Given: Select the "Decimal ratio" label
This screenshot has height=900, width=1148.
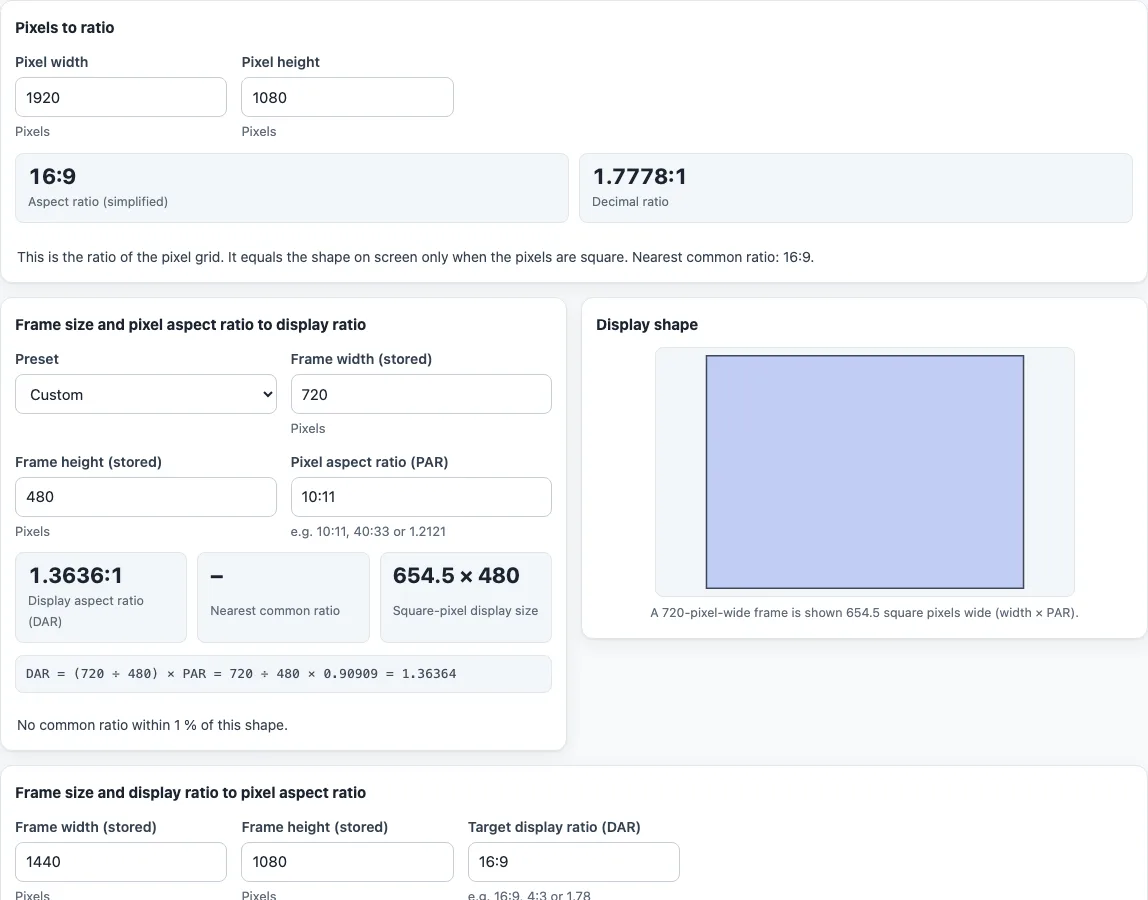Looking at the screenshot, I should click(630, 201).
